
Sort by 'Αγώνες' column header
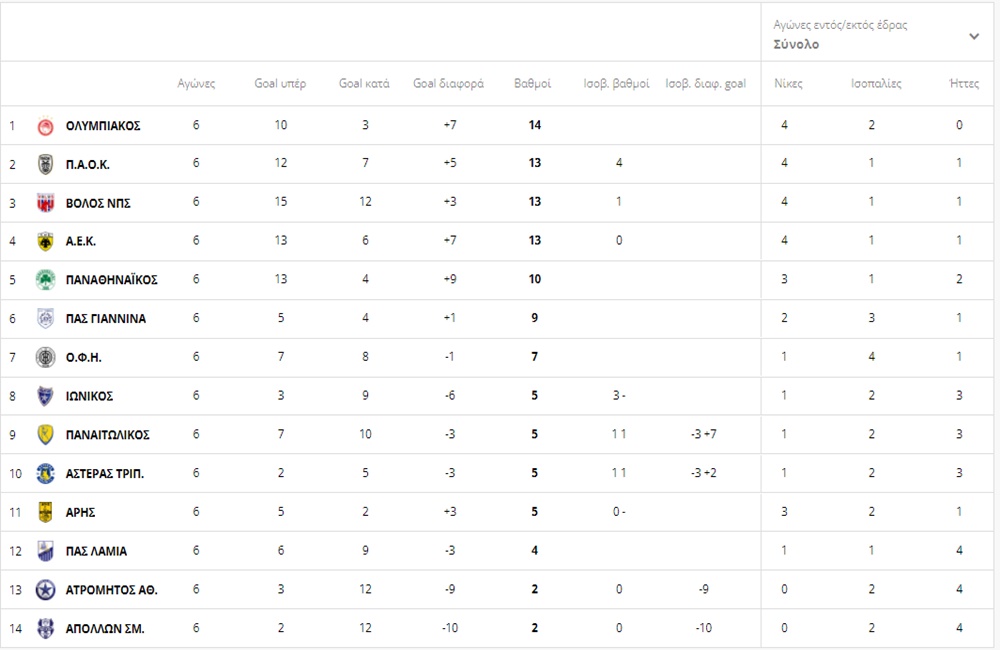click(196, 84)
